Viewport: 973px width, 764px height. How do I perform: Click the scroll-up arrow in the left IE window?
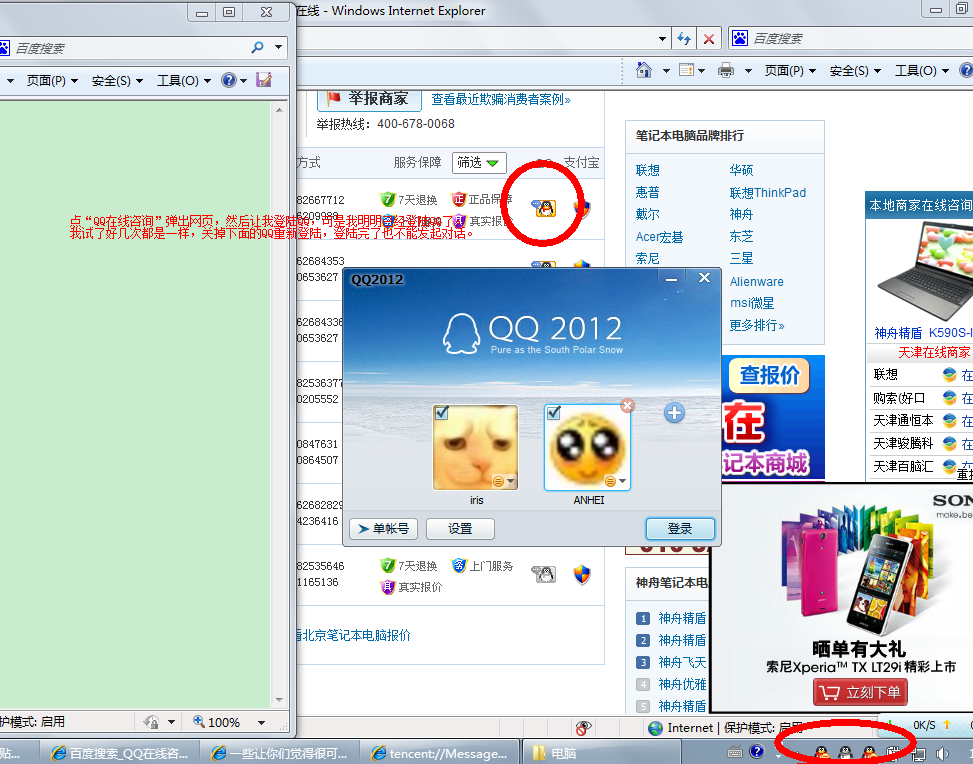(279, 110)
